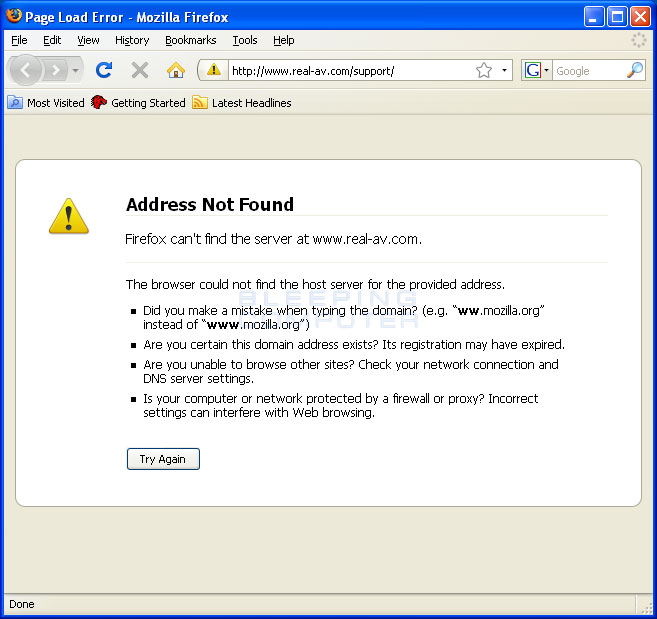Click 'Done' in the status bar
Viewport: 657px width, 619px height.
22,604
